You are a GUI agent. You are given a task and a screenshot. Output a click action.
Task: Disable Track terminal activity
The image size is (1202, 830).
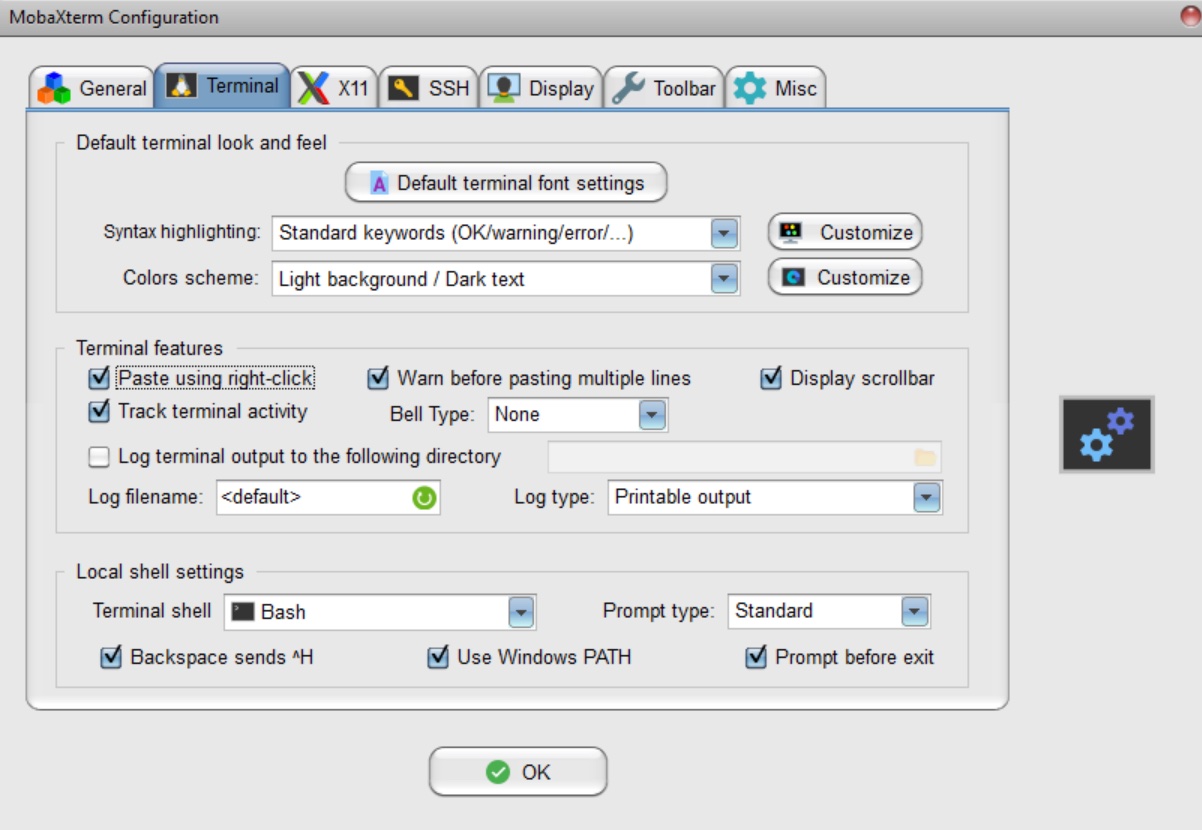(x=98, y=411)
